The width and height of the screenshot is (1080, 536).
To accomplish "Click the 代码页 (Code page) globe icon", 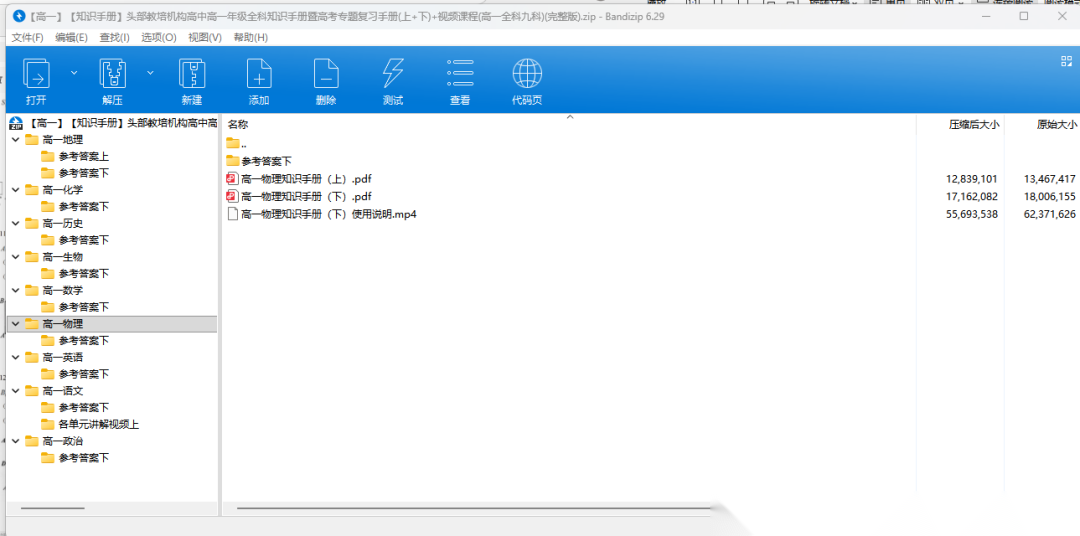I will point(527,75).
